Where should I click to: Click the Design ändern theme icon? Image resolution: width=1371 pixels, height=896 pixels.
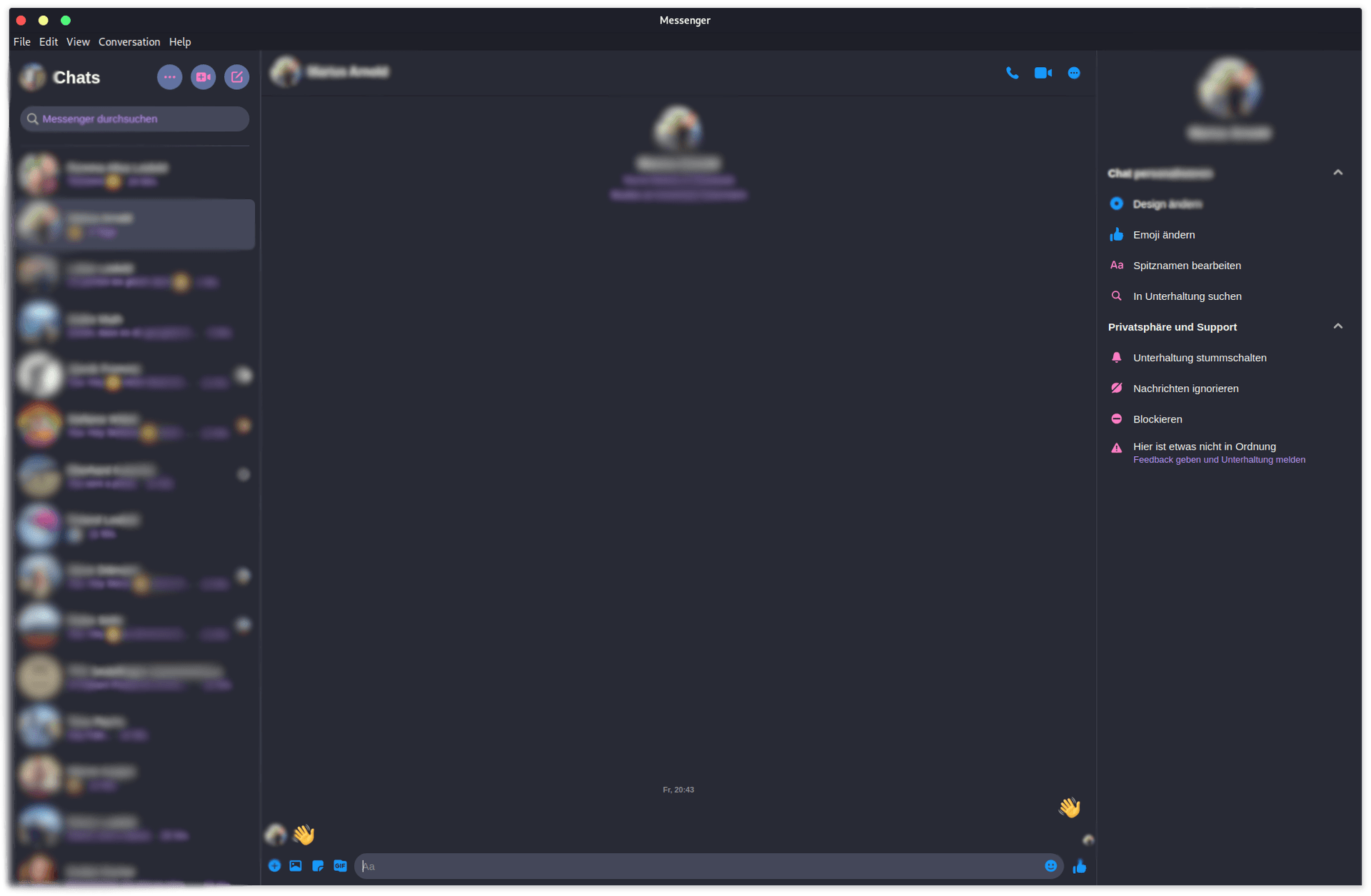pos(1117,204)
